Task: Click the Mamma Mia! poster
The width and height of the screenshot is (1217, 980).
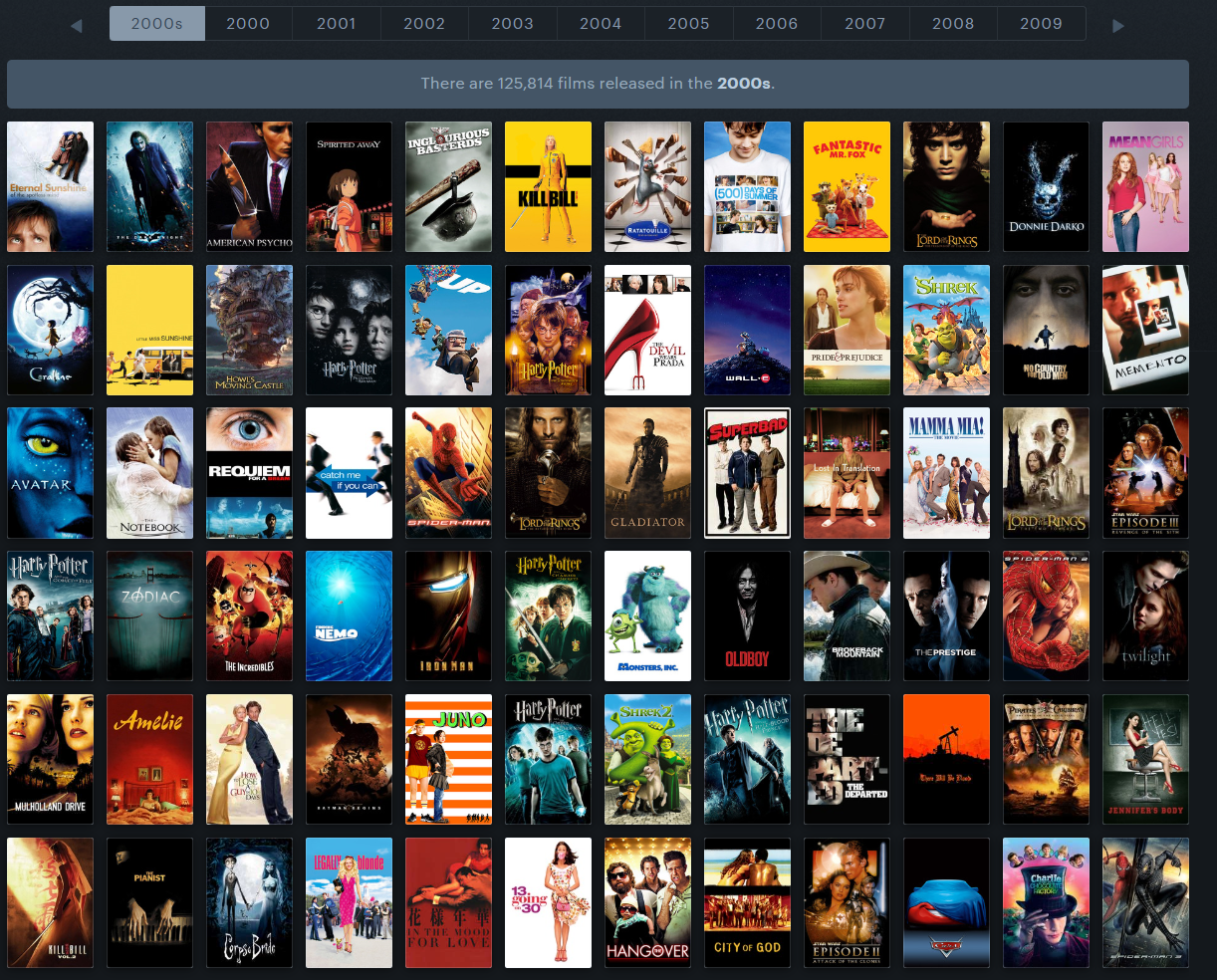Action: coord(946,473)
